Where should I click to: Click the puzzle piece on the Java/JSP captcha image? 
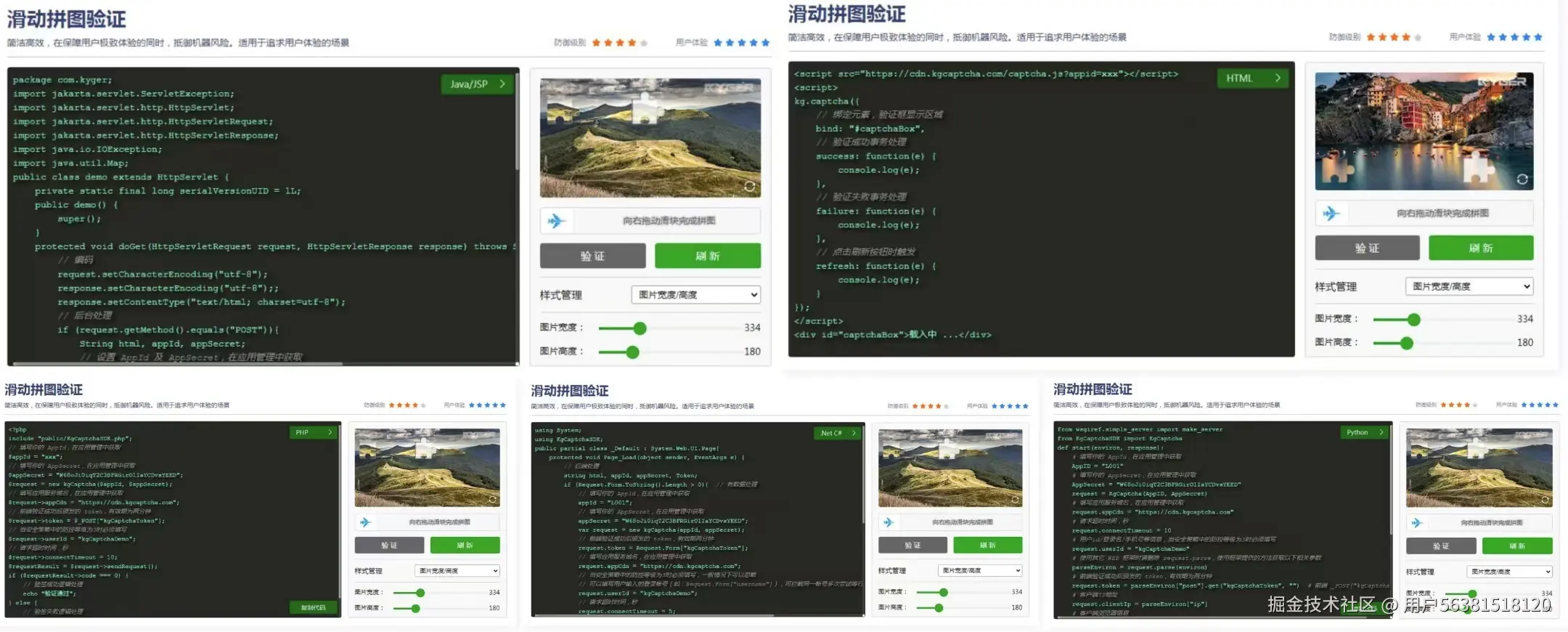pyautogui.click(x=647, y=110)
